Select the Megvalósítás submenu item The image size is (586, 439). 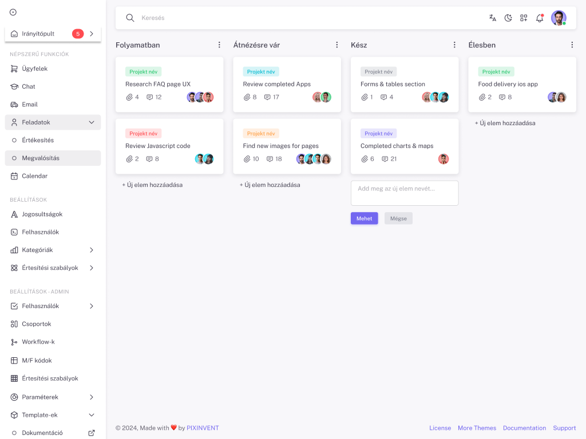pos(53,158)
